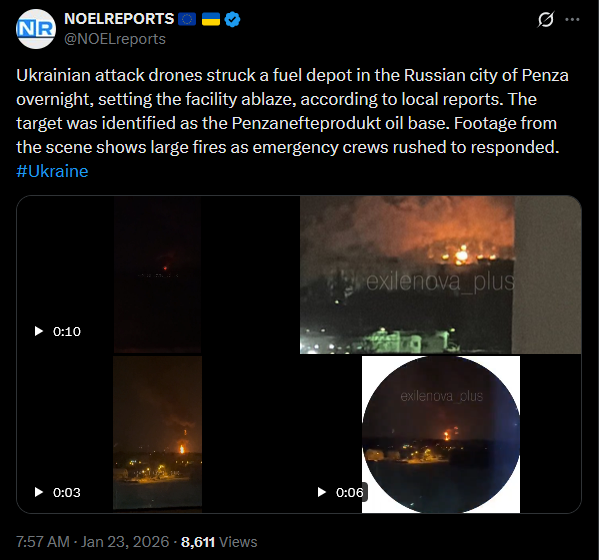The image size is (599, 560).
Task: Play the 0:03 video clip
Action: point(39,492)
